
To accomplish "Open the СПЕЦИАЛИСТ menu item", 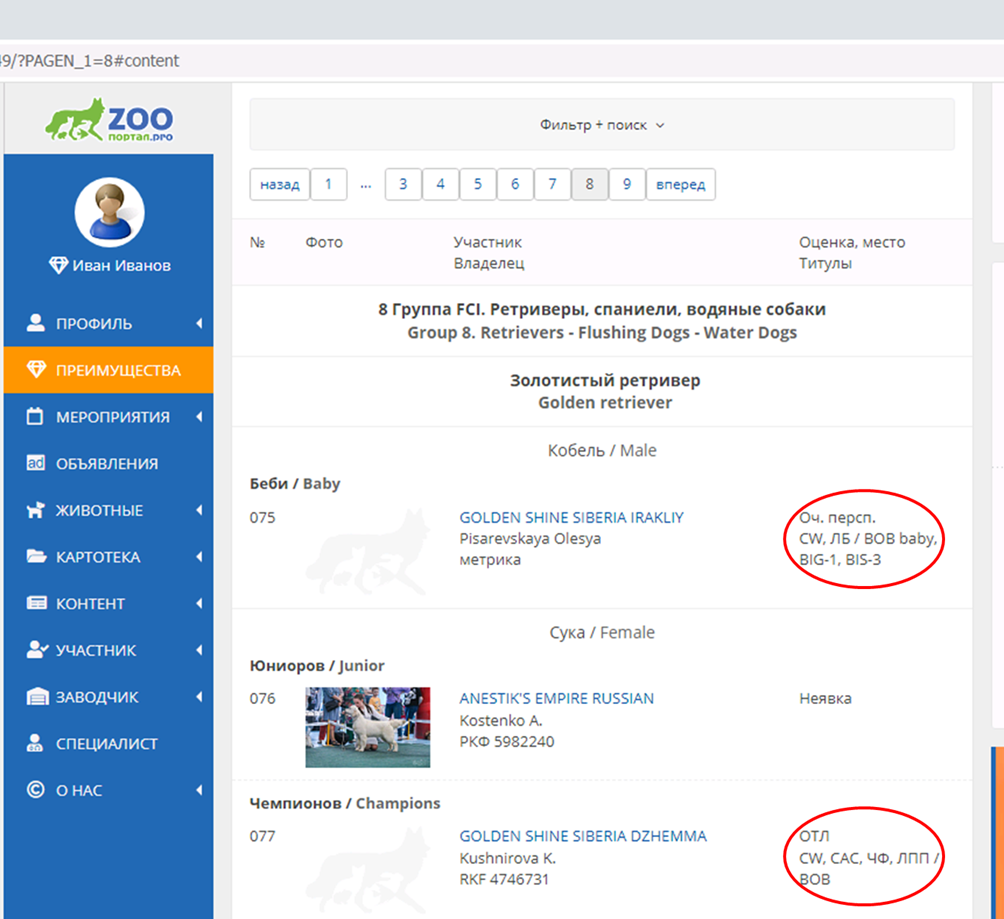I will coord(106,744).
